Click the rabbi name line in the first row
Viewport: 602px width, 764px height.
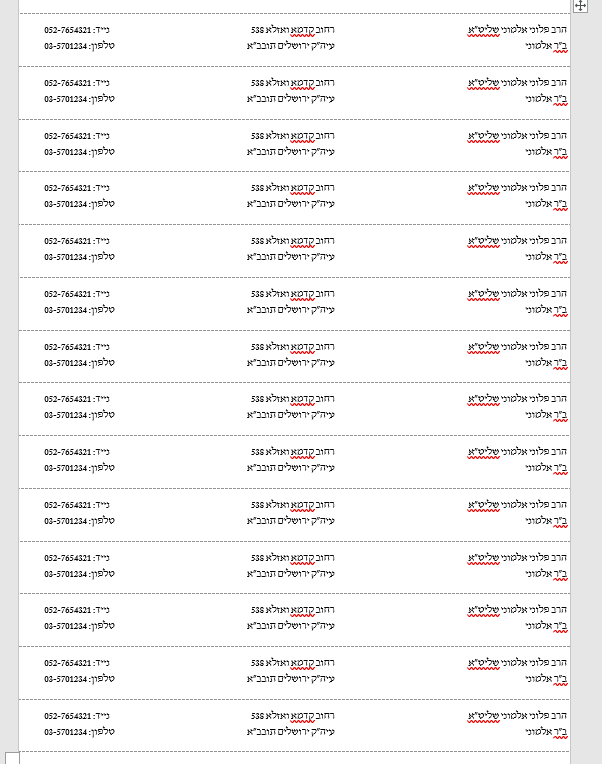(x=517, y=30)
